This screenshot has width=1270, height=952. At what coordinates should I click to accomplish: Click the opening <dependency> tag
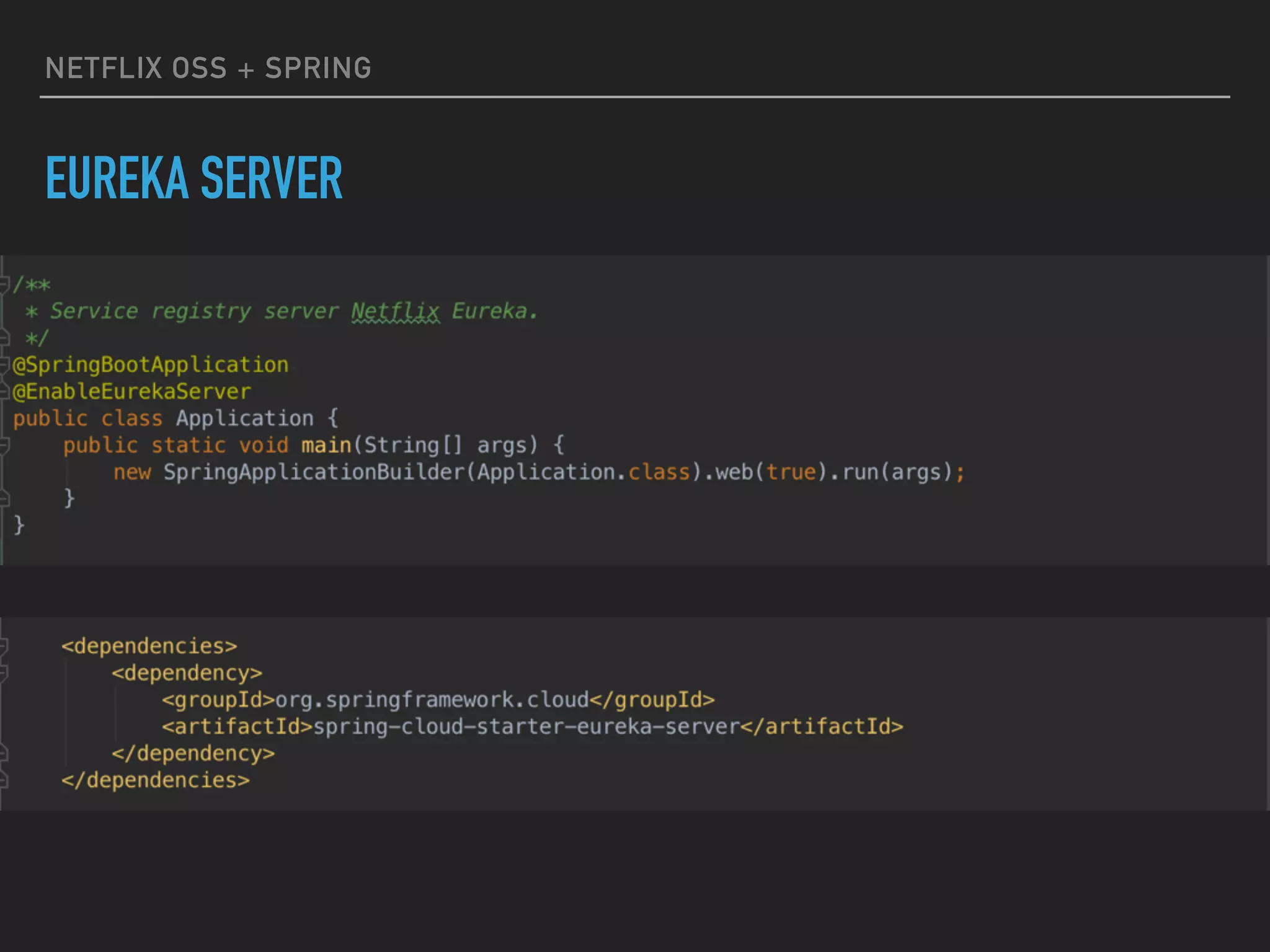tap(187, 673)
